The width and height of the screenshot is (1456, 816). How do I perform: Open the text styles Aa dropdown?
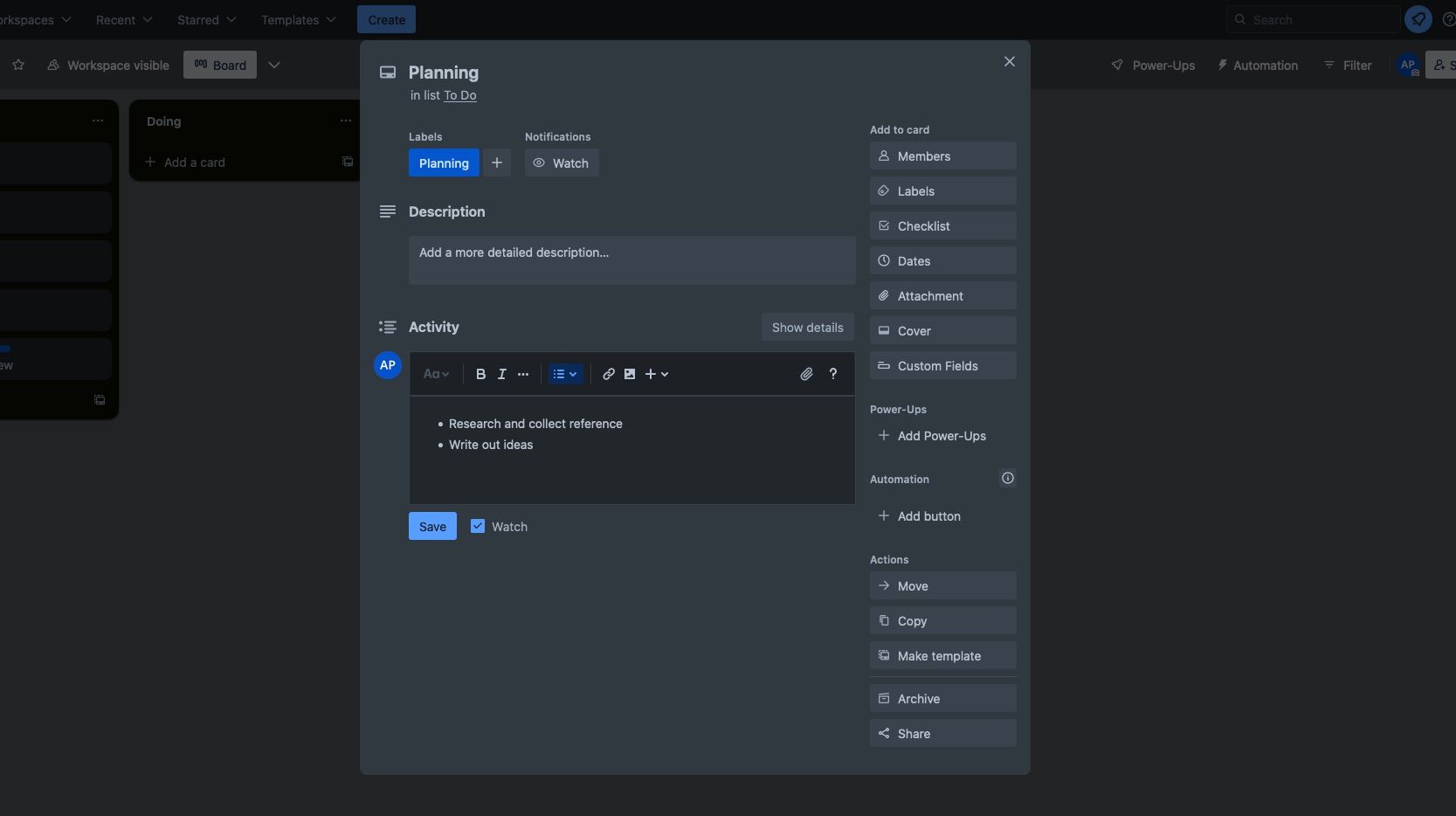[x=436, y=374]
